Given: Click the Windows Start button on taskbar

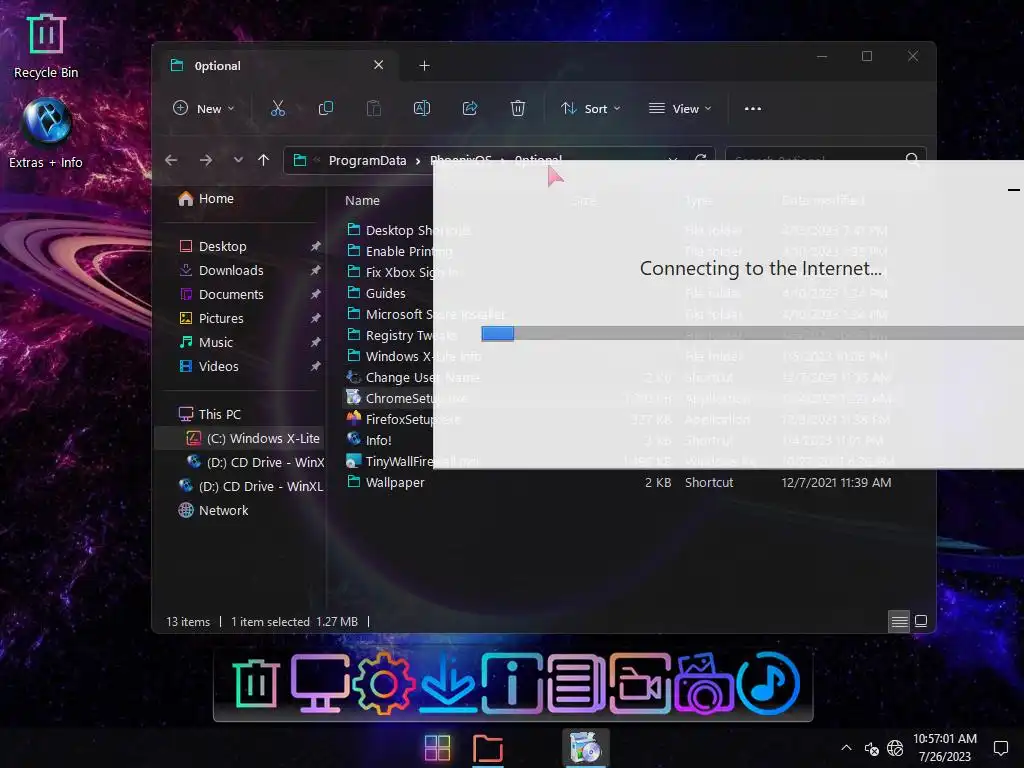Looking at the screenshot, I should click(437, 748).
